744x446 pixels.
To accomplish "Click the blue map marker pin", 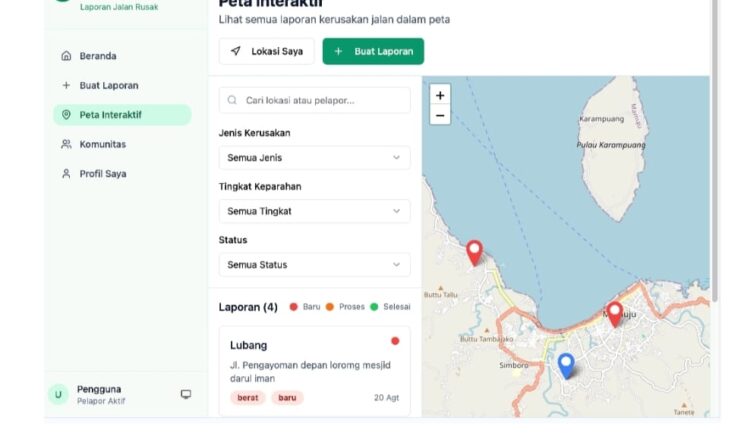I will (566, 365).
